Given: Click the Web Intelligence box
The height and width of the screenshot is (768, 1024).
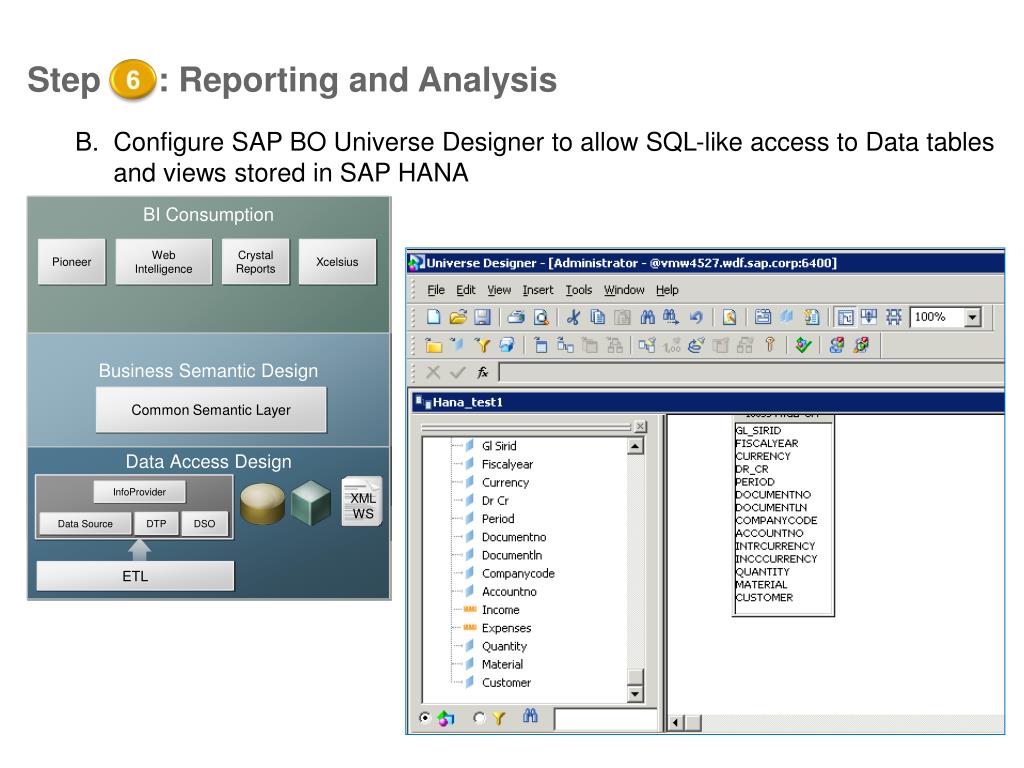Looking at the screenshot, I should [163, 262].
